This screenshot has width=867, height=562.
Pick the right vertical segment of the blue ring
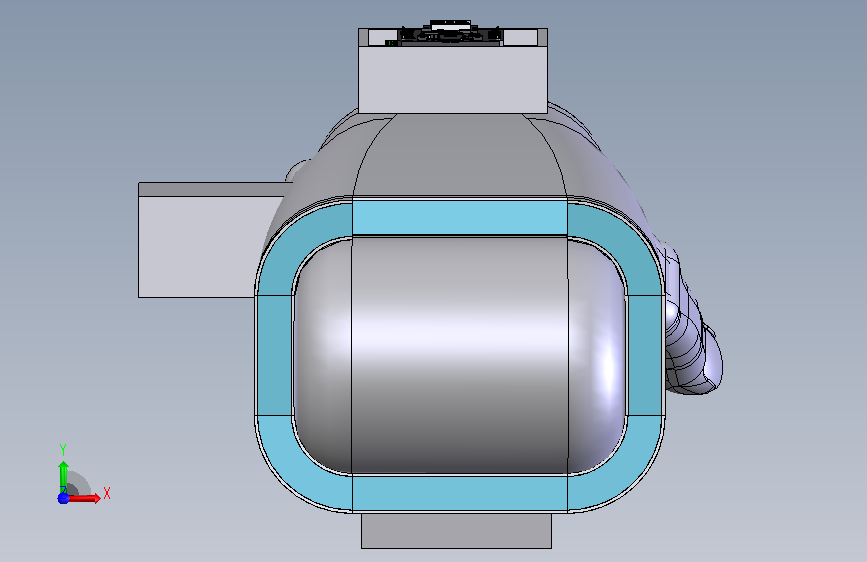pyautogui.click(x=645, y=355)
